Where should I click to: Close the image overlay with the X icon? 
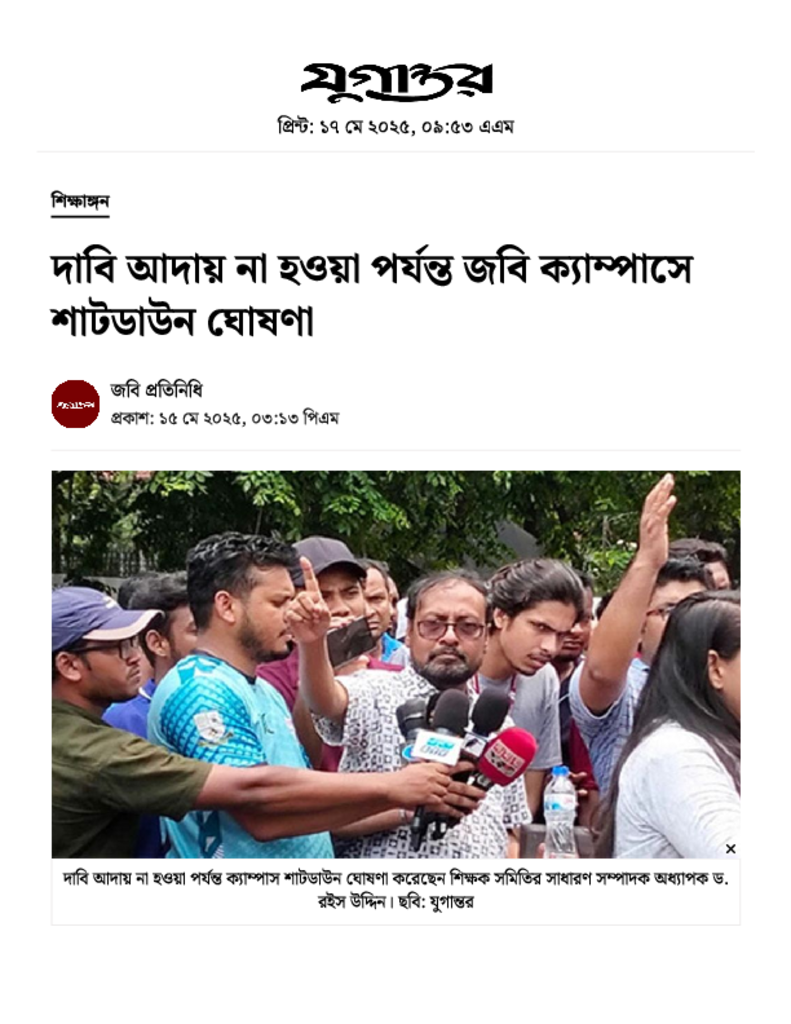(x=730, y=848)
